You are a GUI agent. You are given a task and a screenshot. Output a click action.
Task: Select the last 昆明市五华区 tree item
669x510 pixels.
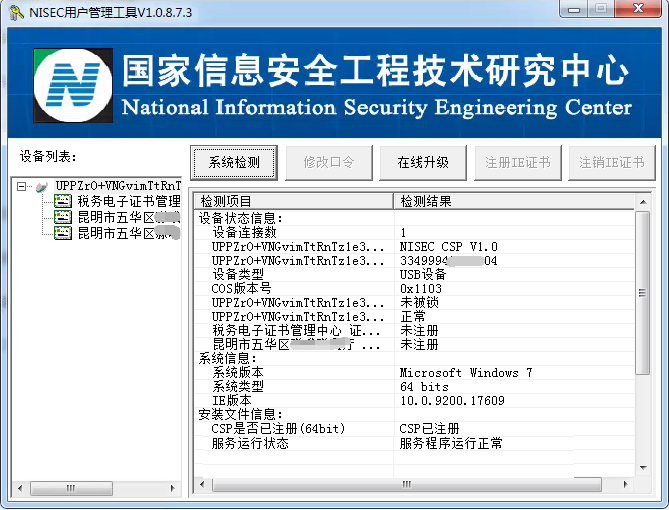(129, 233)
